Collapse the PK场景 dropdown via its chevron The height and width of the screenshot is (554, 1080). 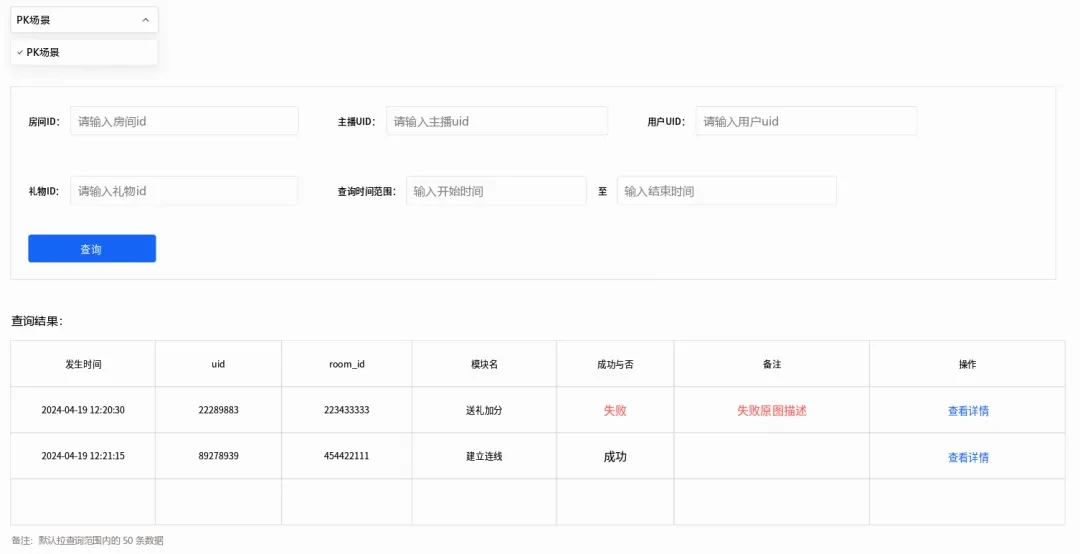(x=145, y=20)
